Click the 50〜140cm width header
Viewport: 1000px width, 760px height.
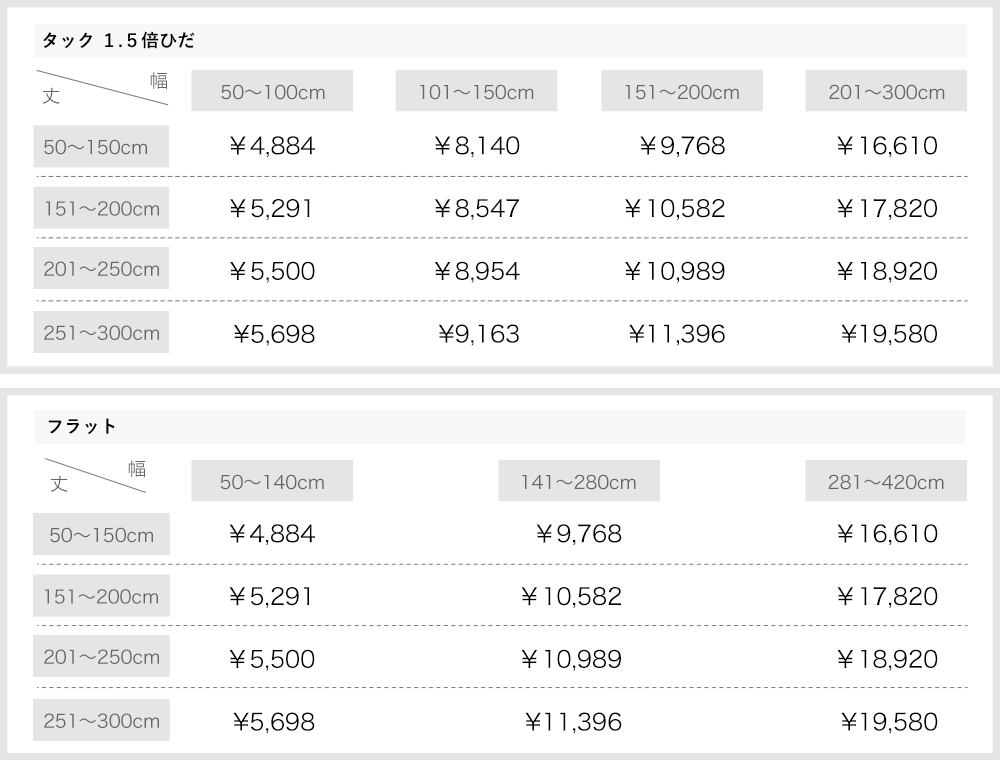click(x=272, y=482)
